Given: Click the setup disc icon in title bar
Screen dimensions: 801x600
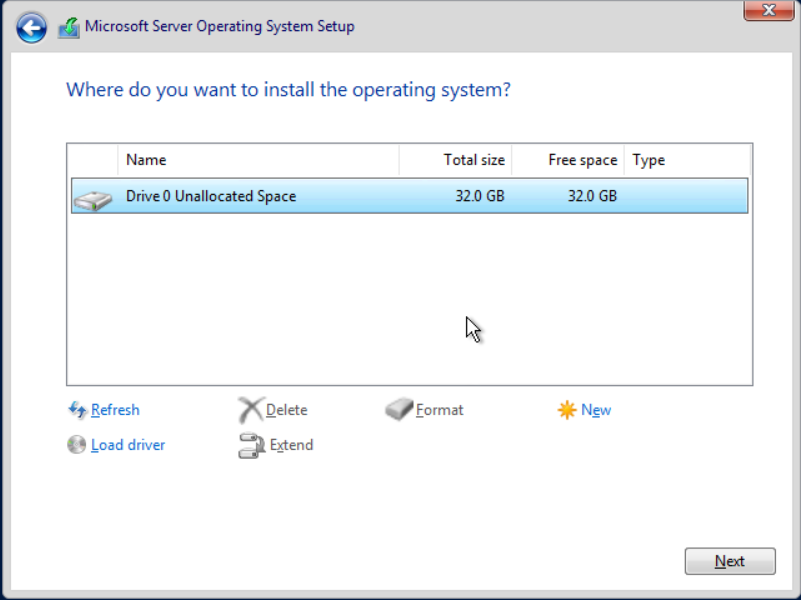Looking at the screenshot, I should pos(68,28).
